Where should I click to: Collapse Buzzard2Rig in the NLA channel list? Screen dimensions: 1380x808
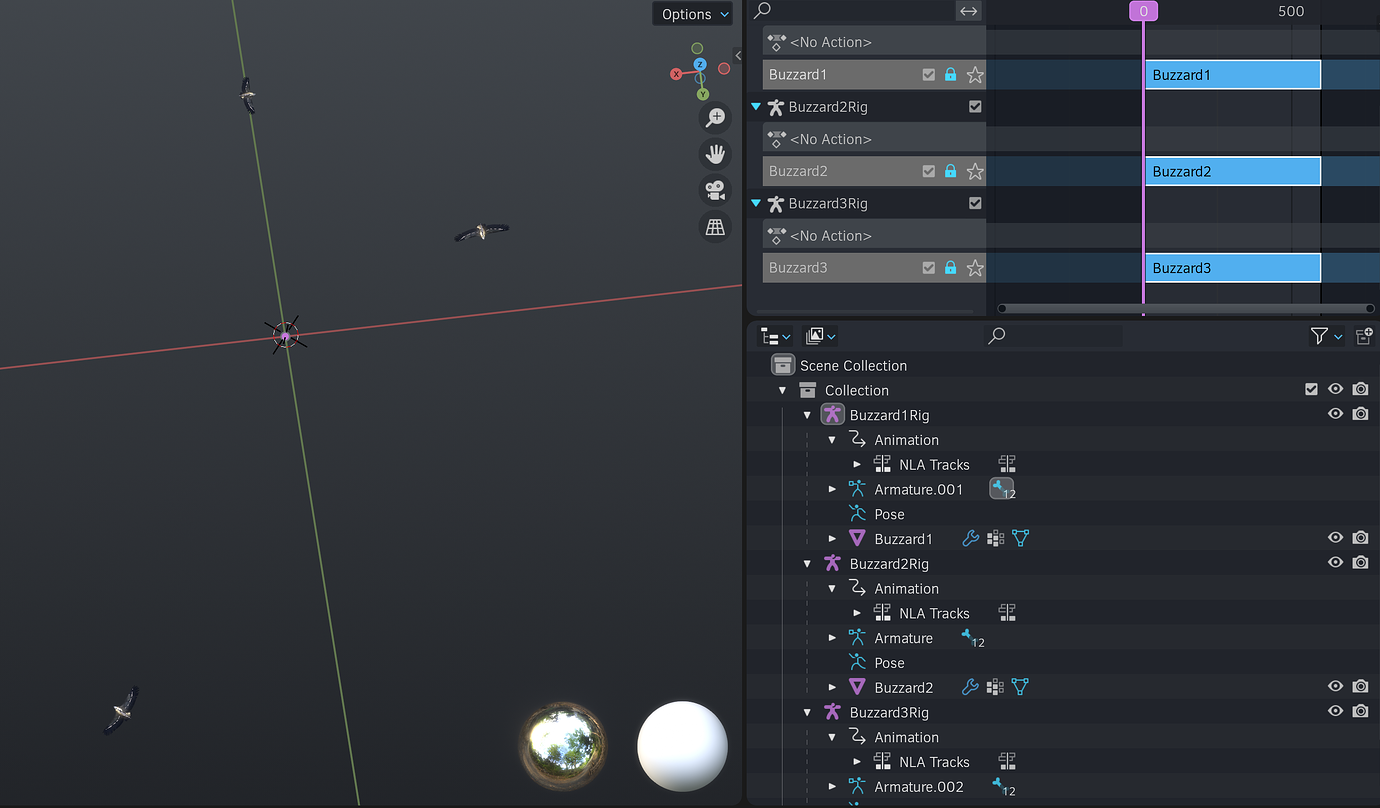pyautogui.click(x=756, y=107)
